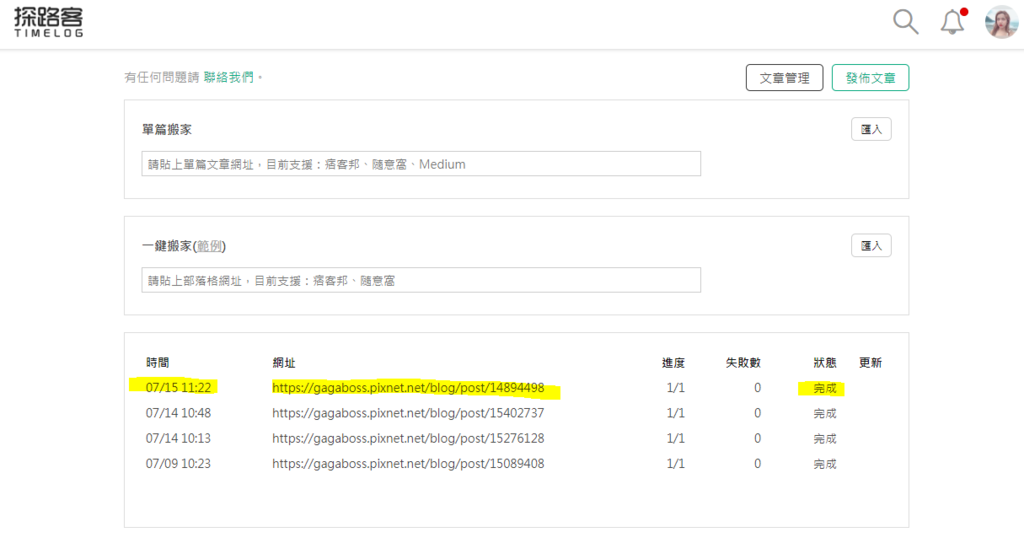1024x543 pixels.
Task: Click 匯入 button in 一鍵搬家 section
Action: [871, 246]
